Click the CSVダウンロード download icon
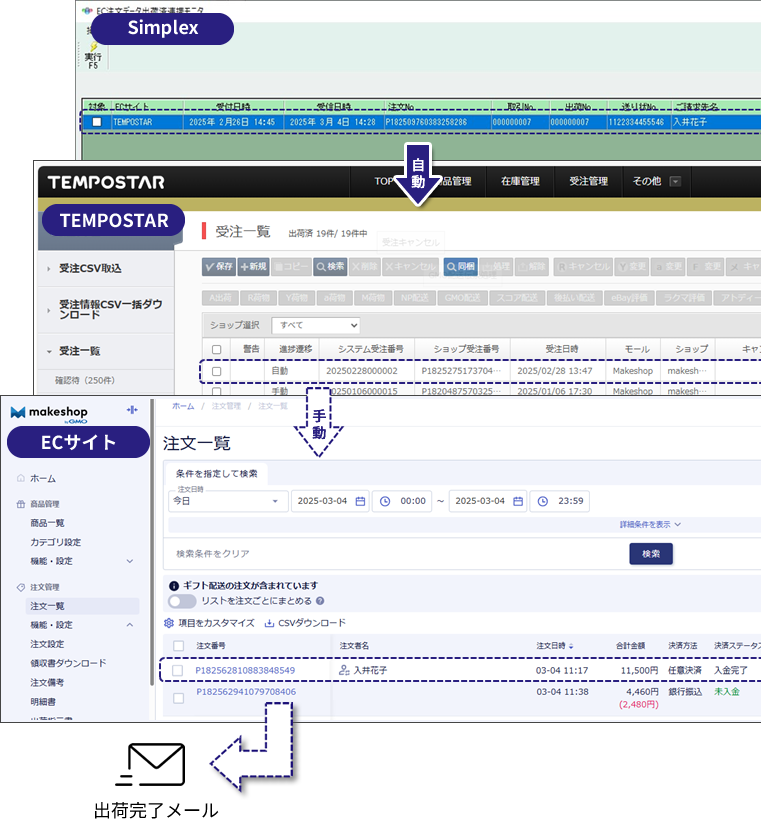The width and height of the screenshot is (761, 819). click(x=269, y=623)
